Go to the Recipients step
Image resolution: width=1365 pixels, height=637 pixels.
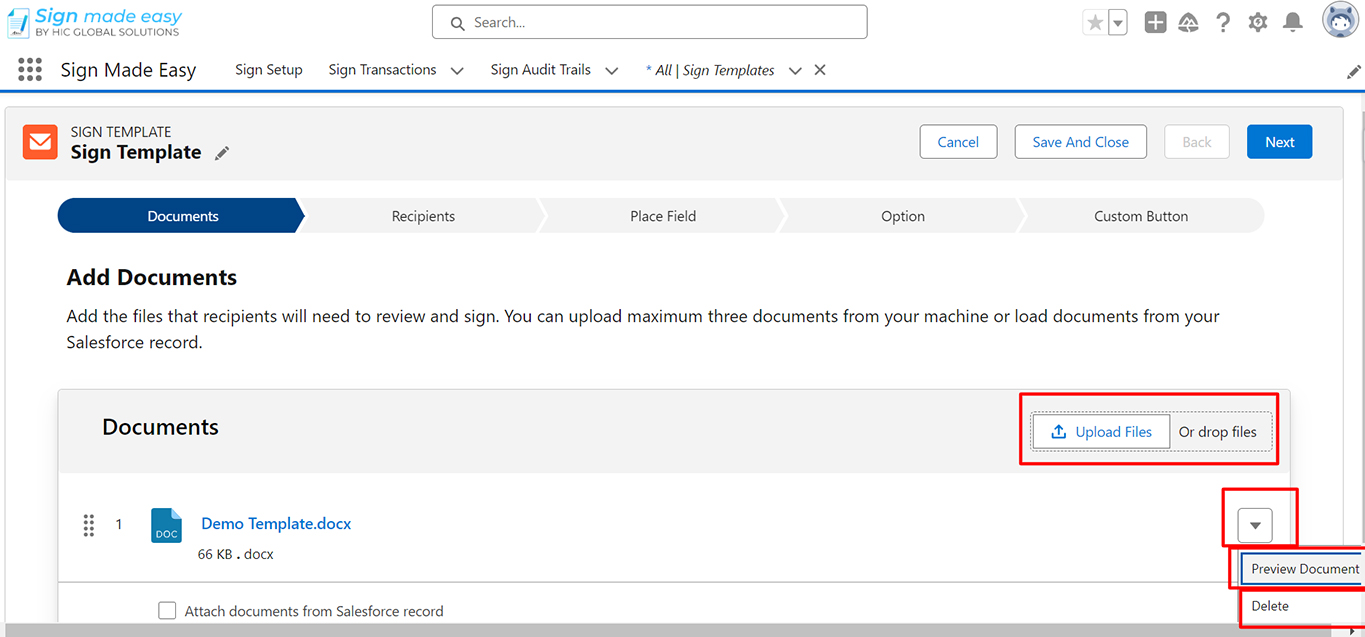pos(423,216)
